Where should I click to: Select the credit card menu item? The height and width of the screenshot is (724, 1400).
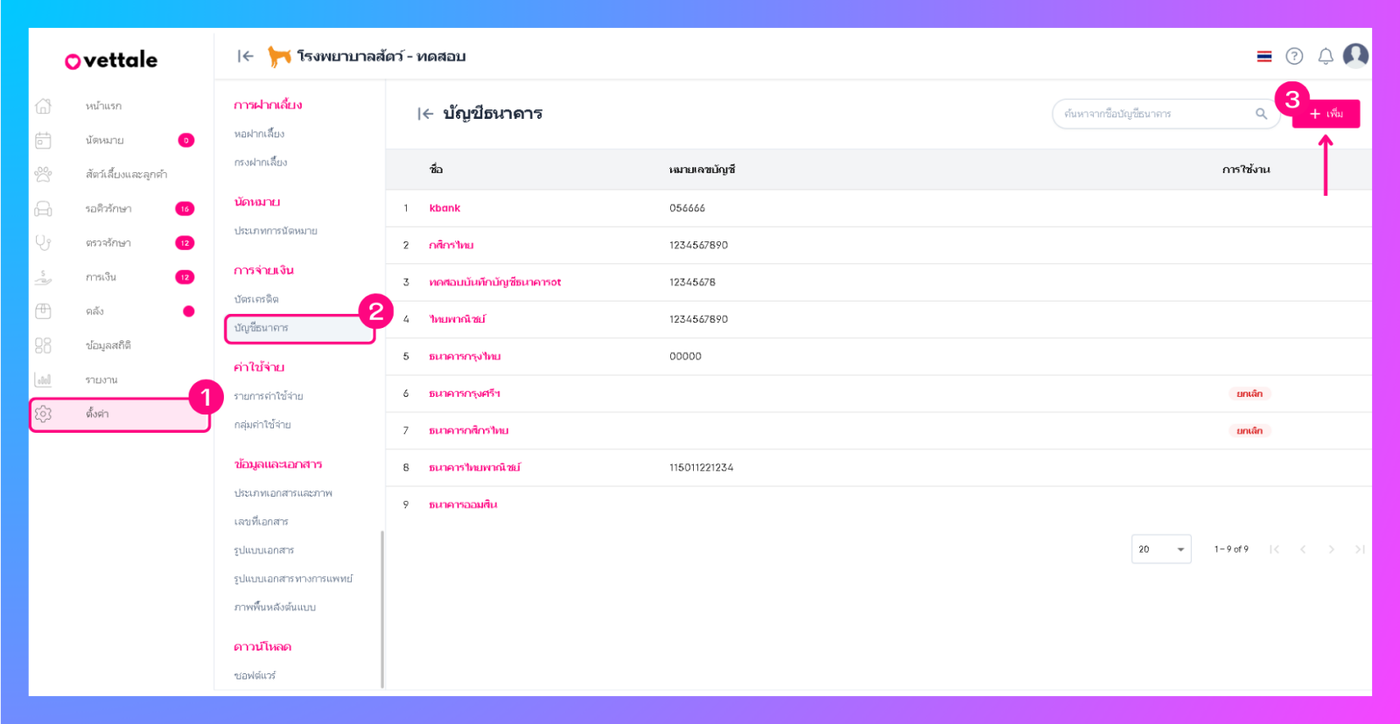tap(256, 299)
